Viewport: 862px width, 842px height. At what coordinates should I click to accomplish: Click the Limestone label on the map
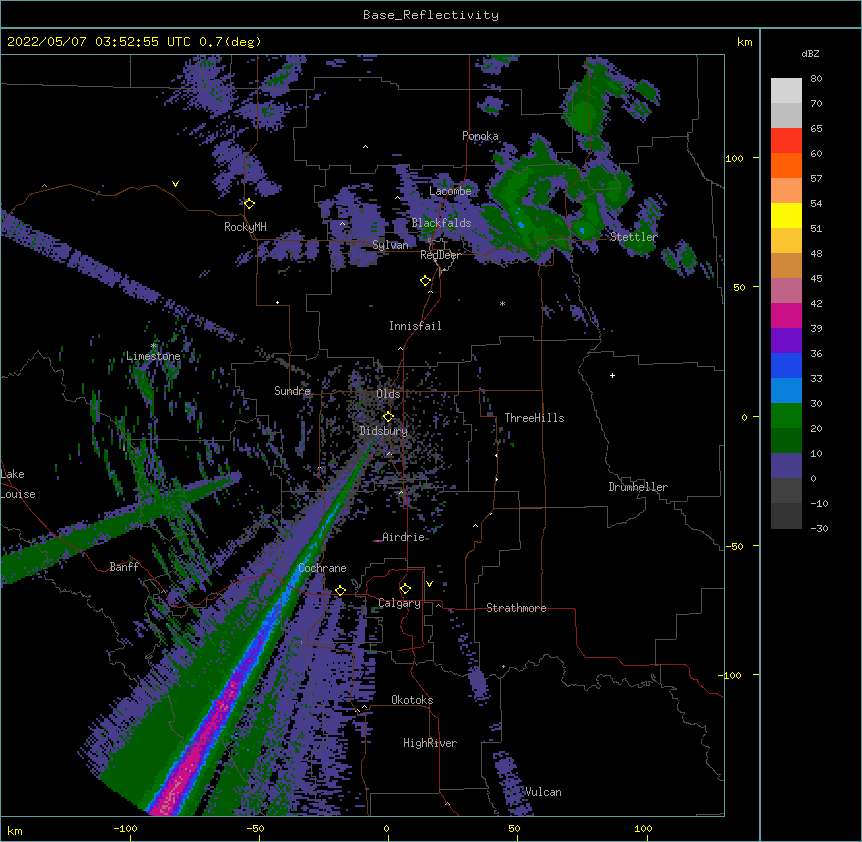153,356
